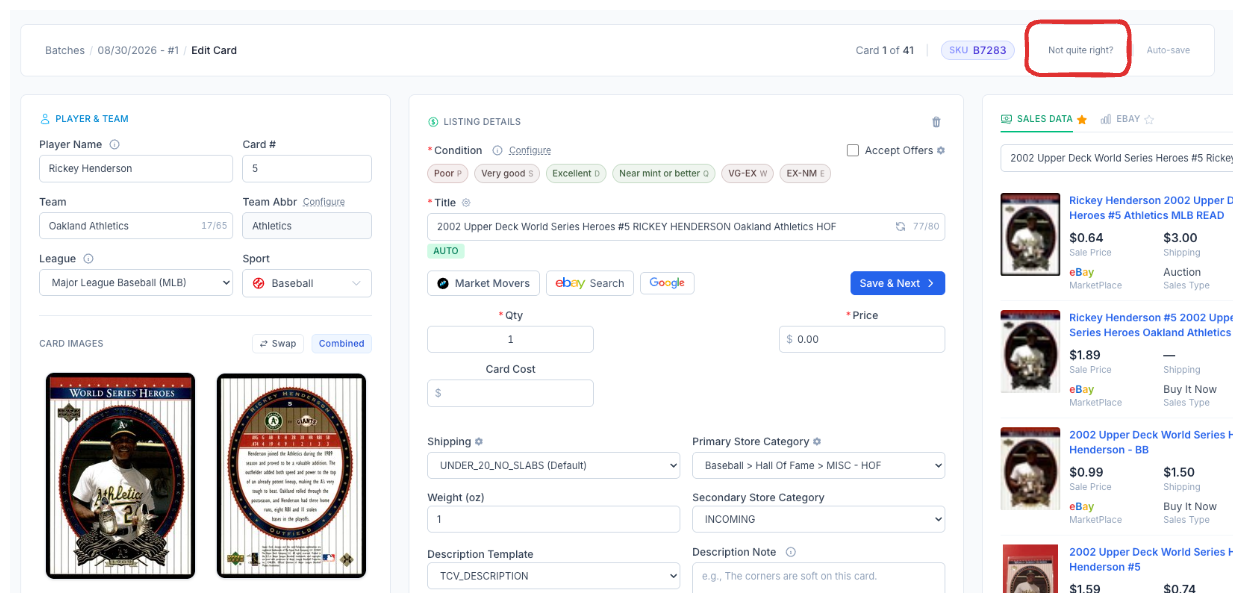This screenshot has height=603, width=1243.
Task: Open the Sport dropdown showing Baseball
Action: pos(307,283)
